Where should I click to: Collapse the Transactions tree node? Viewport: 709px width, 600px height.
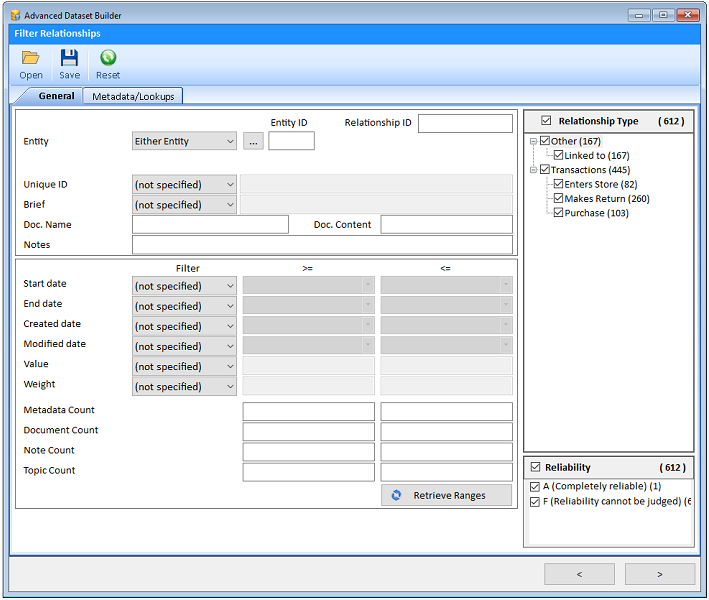click(534, 170)
